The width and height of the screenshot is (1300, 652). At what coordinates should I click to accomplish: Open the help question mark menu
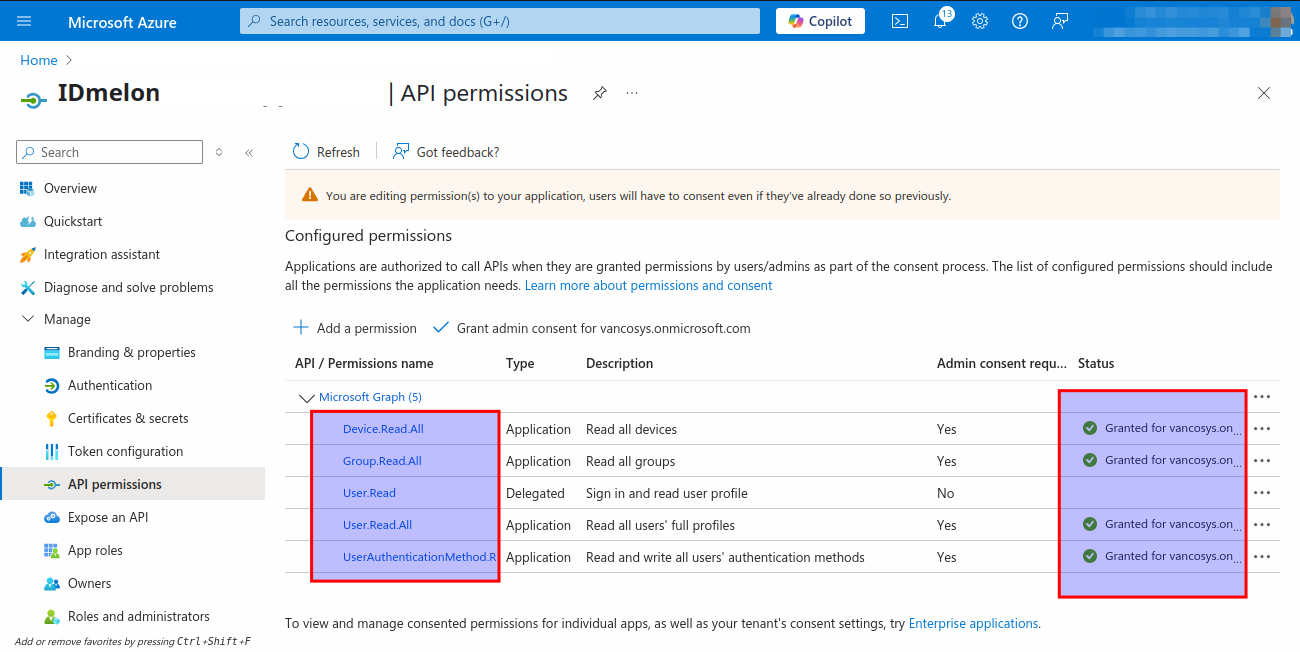(x=1020, y=21)
